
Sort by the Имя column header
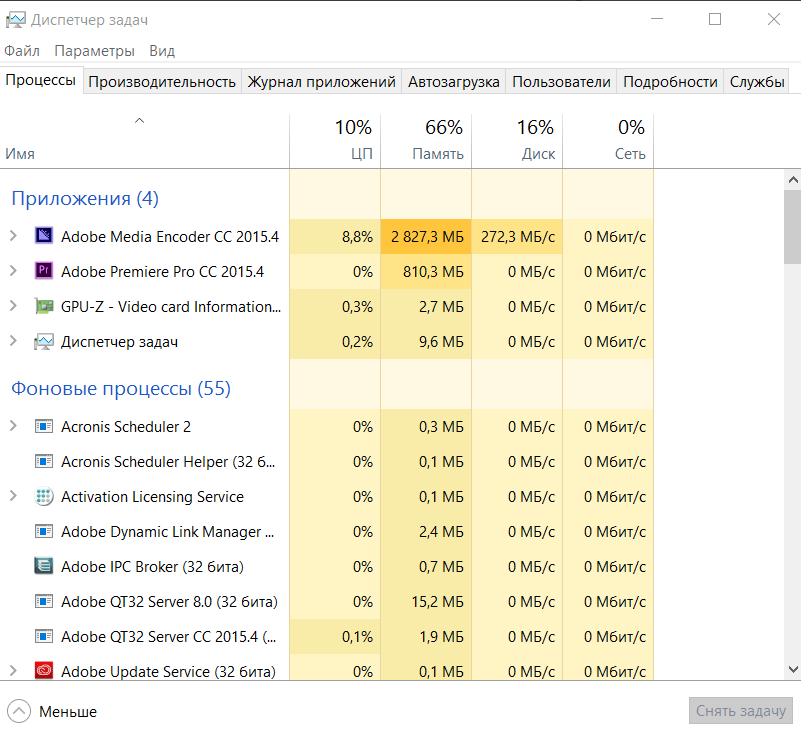[x=145, y=141]
